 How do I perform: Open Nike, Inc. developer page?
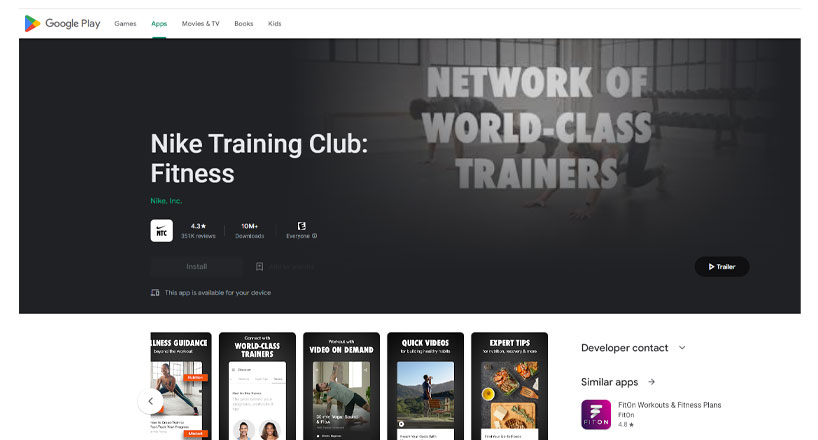point(166,200)
